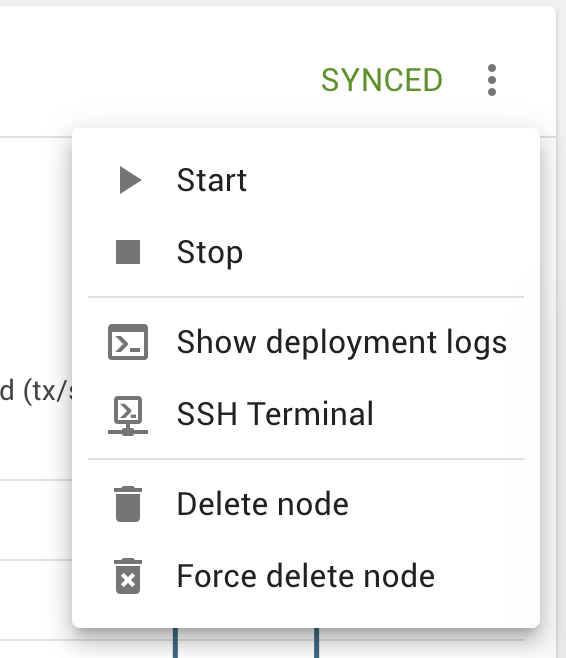Click the square stop icon

(x=128, y=252)
